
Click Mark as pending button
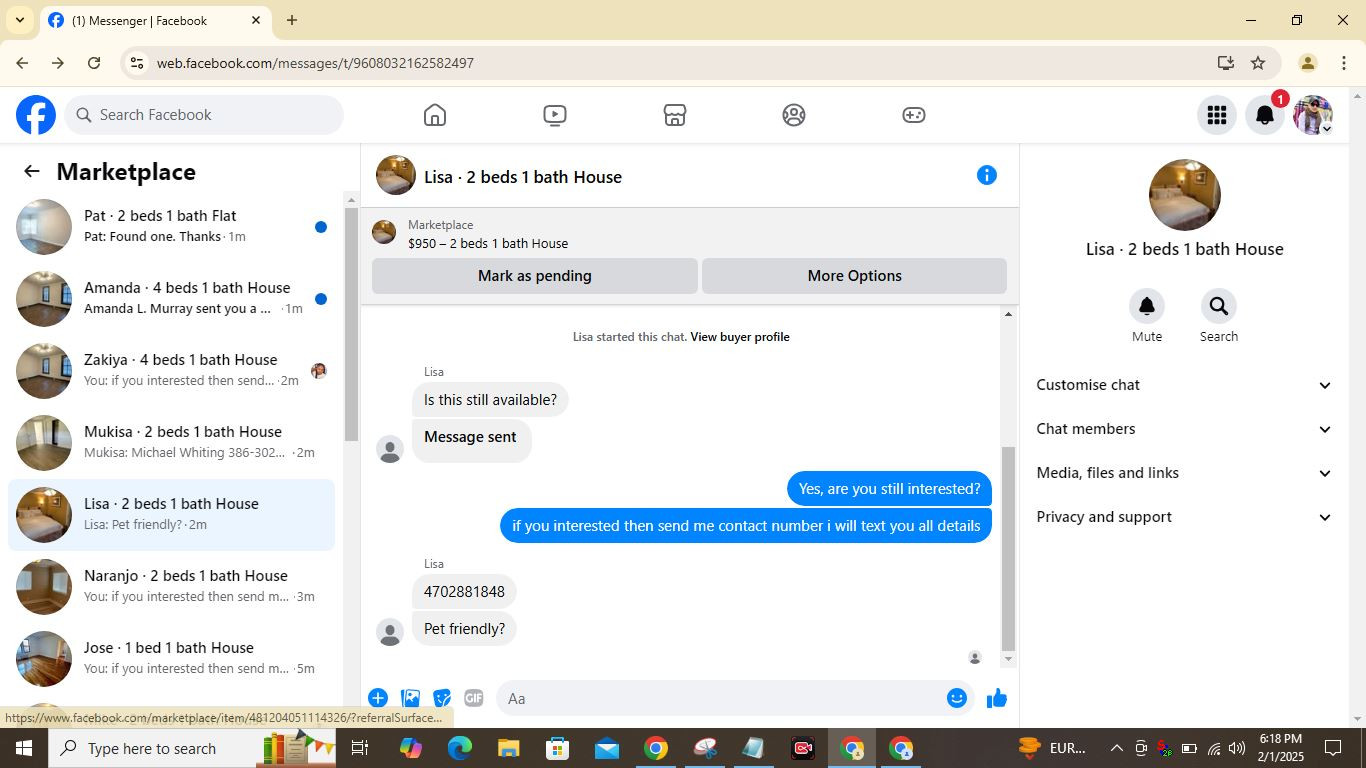535,276
